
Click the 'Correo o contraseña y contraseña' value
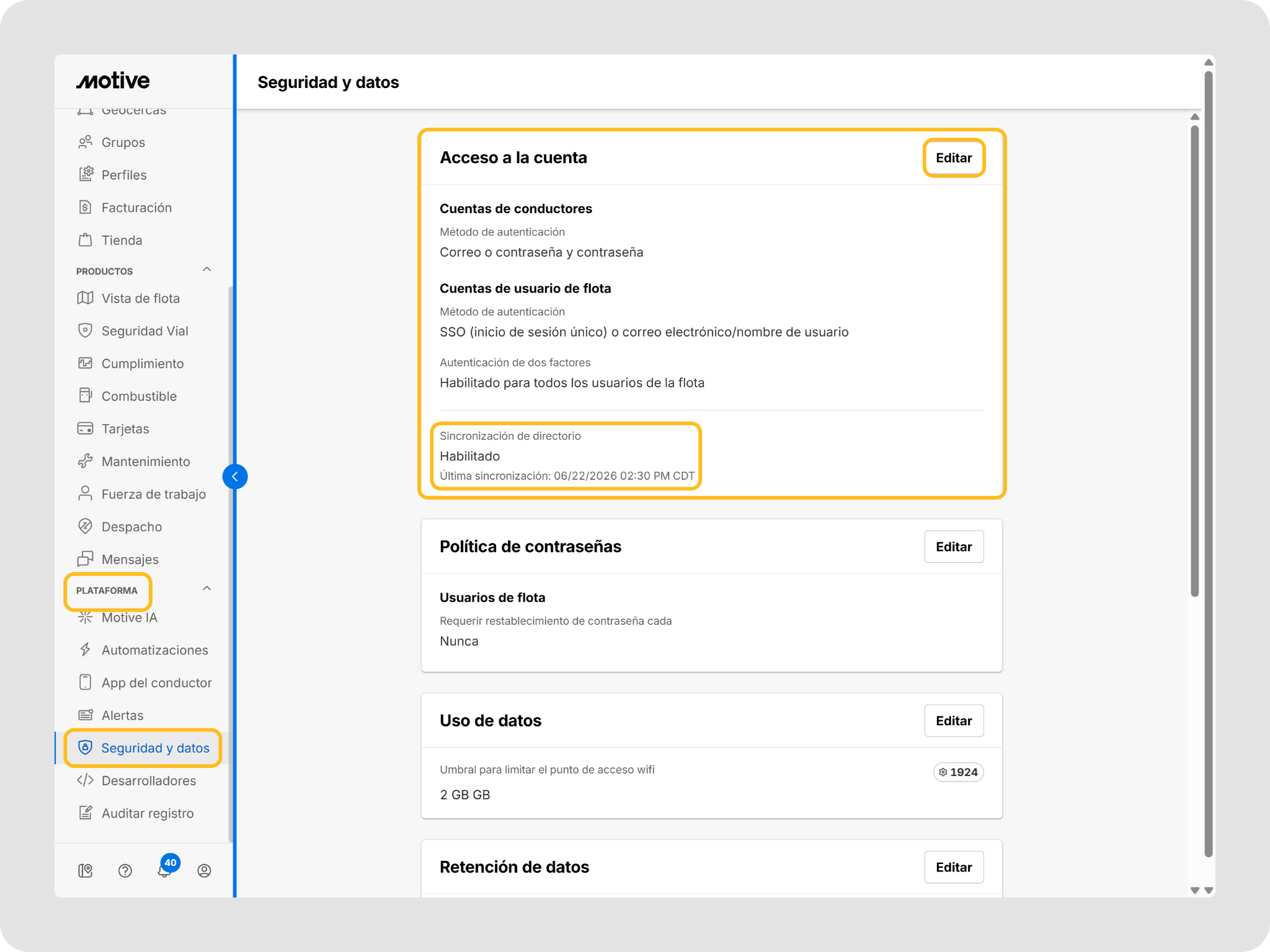click(x=541, y=252)
